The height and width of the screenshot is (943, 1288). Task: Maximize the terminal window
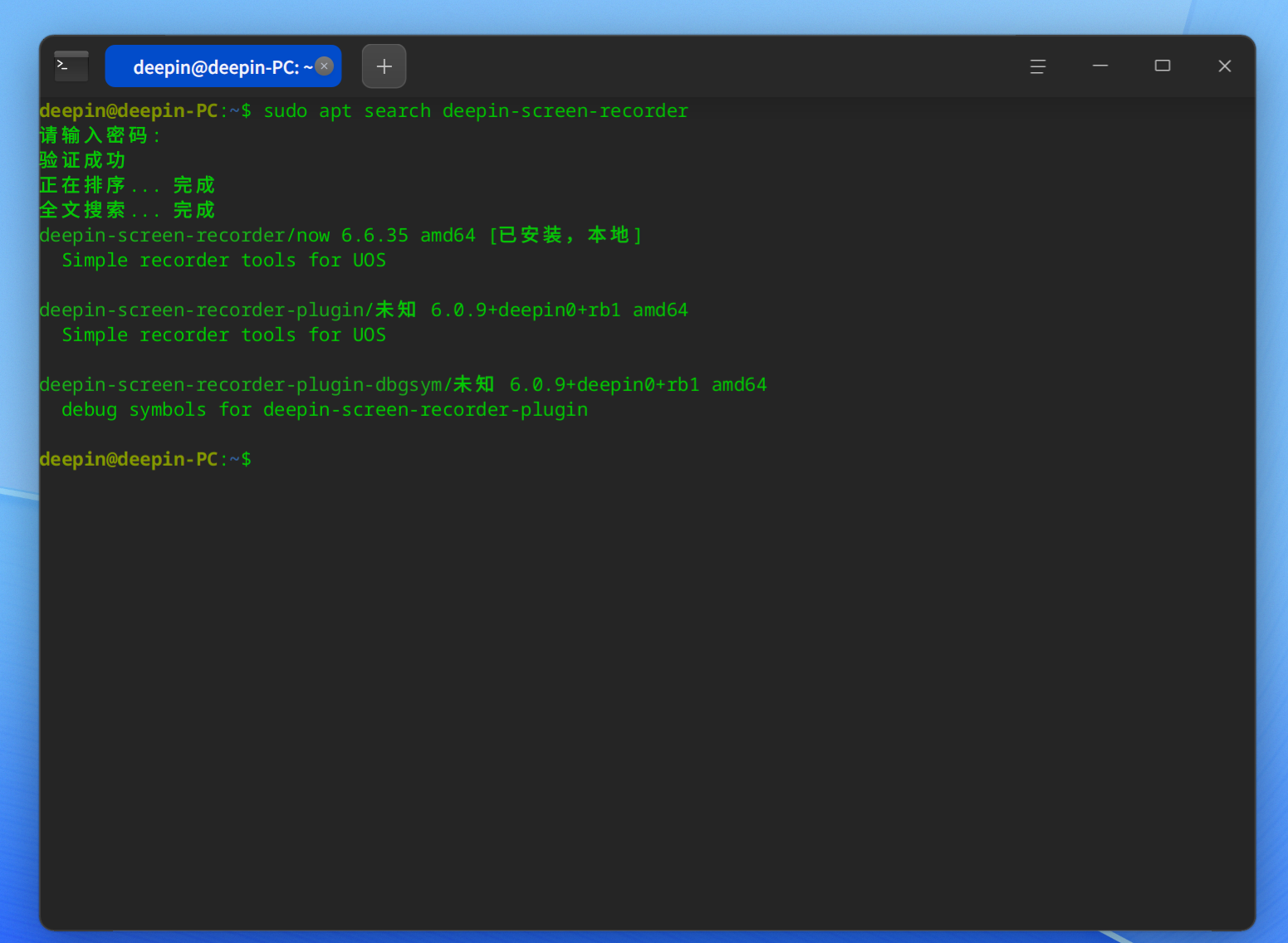click(1163, 66)
